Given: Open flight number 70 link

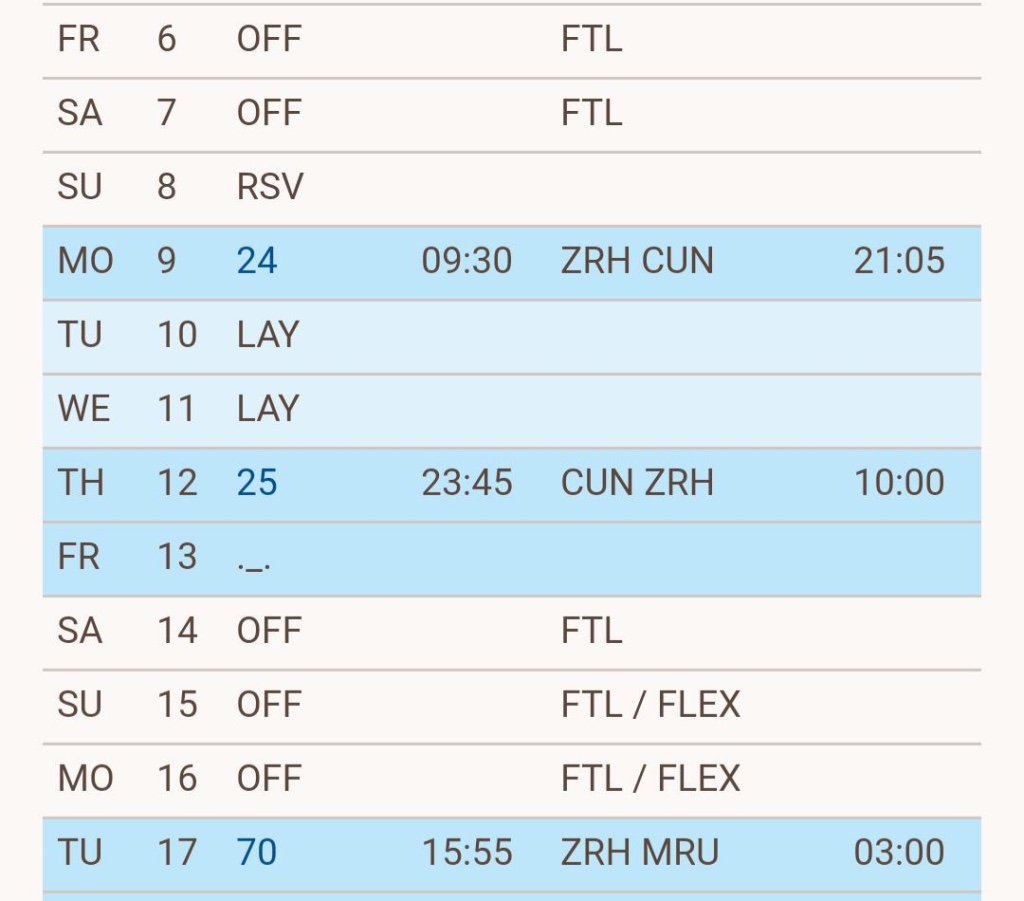Looking at the screenshot, I should pyautogui.click(x=256, y=854).
